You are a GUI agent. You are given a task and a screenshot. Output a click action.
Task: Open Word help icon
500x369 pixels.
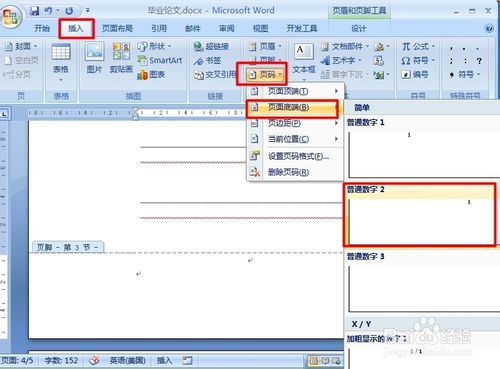coord(489,28)
